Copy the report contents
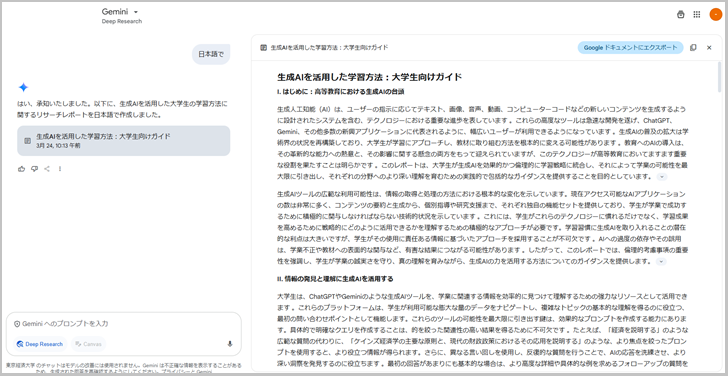The image size is (728, 376). [693, 47]
